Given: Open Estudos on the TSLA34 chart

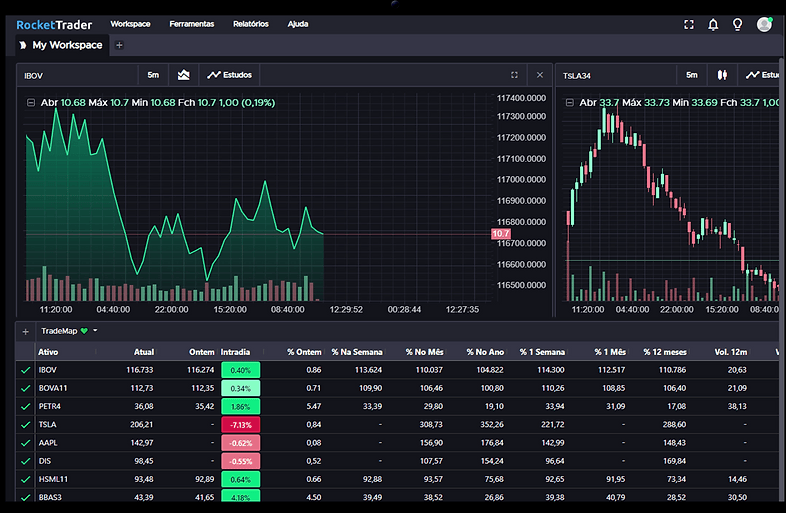Looking at the screenshot, I should click(762, 75).
